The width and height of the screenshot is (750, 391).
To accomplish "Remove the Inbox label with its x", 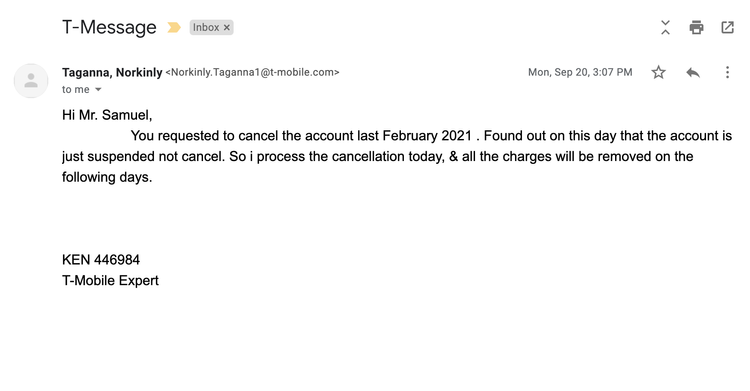I will 227,28.
